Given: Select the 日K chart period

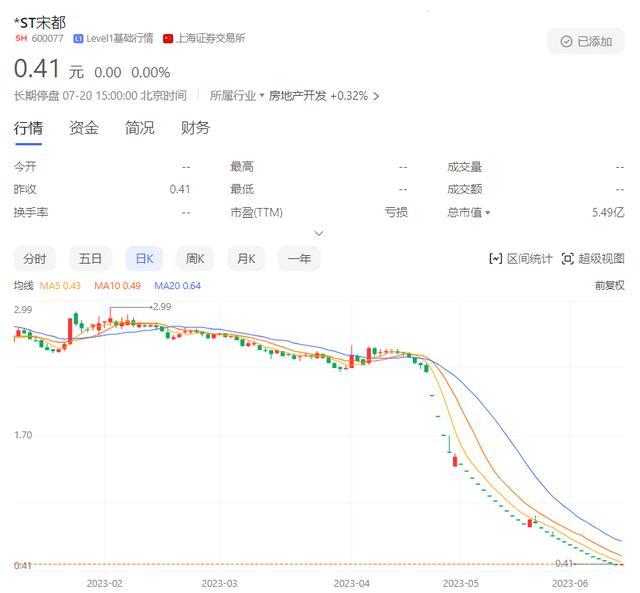Looking at the screenshot, I should (x=144, y=259).
